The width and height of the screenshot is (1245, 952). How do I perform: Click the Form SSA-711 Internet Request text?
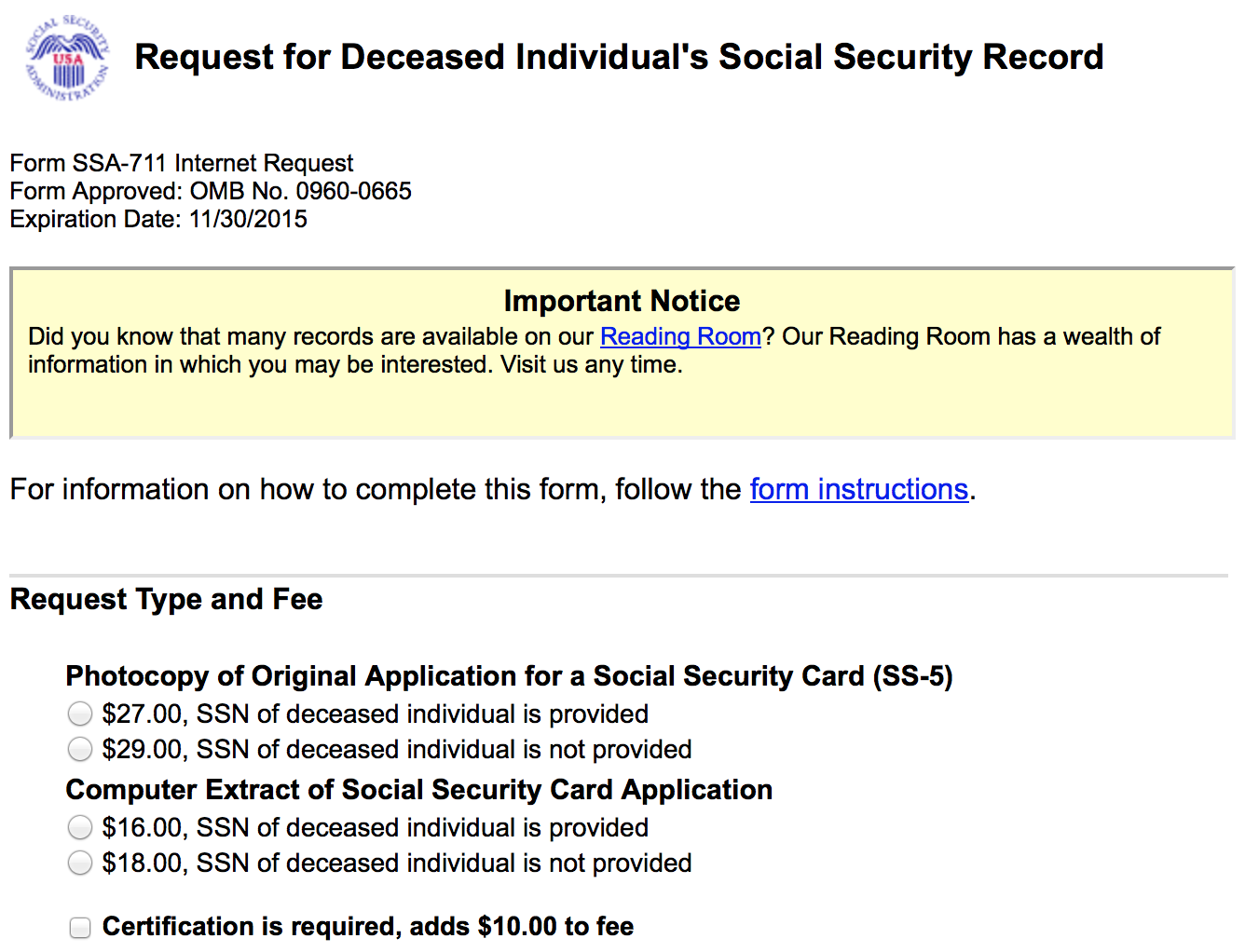click(x=181, y=163)
